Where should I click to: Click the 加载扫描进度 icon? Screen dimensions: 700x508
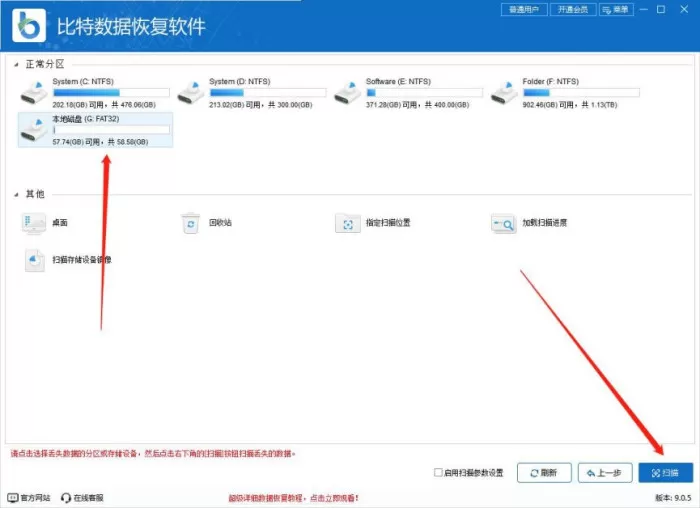504,223
